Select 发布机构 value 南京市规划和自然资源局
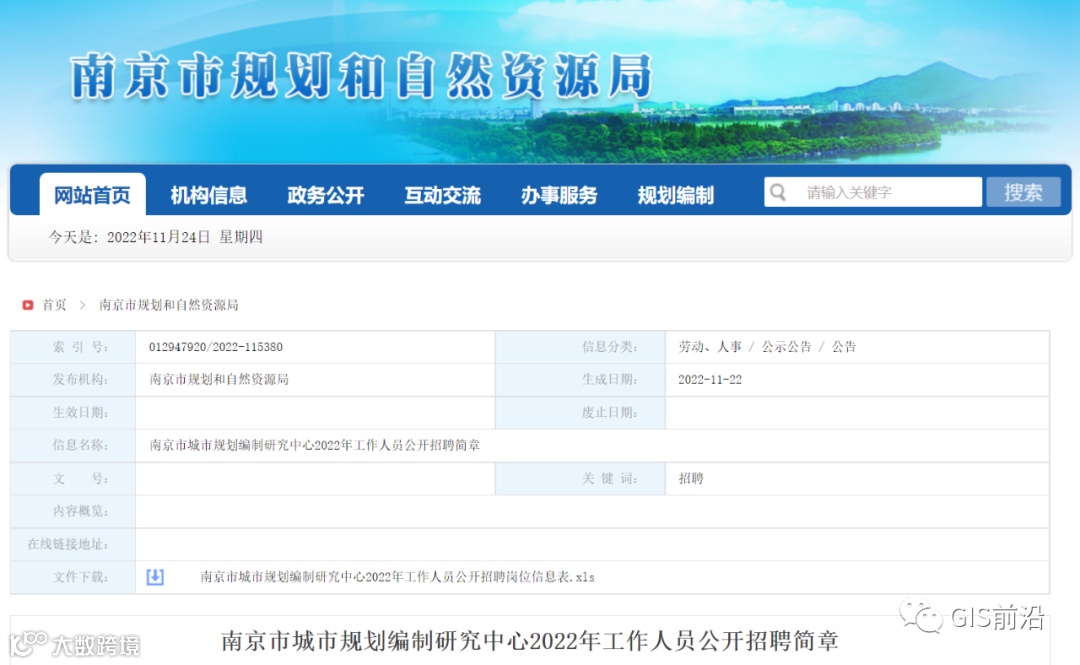Viewport: 1080px width, 665px height. click(219, 379)
